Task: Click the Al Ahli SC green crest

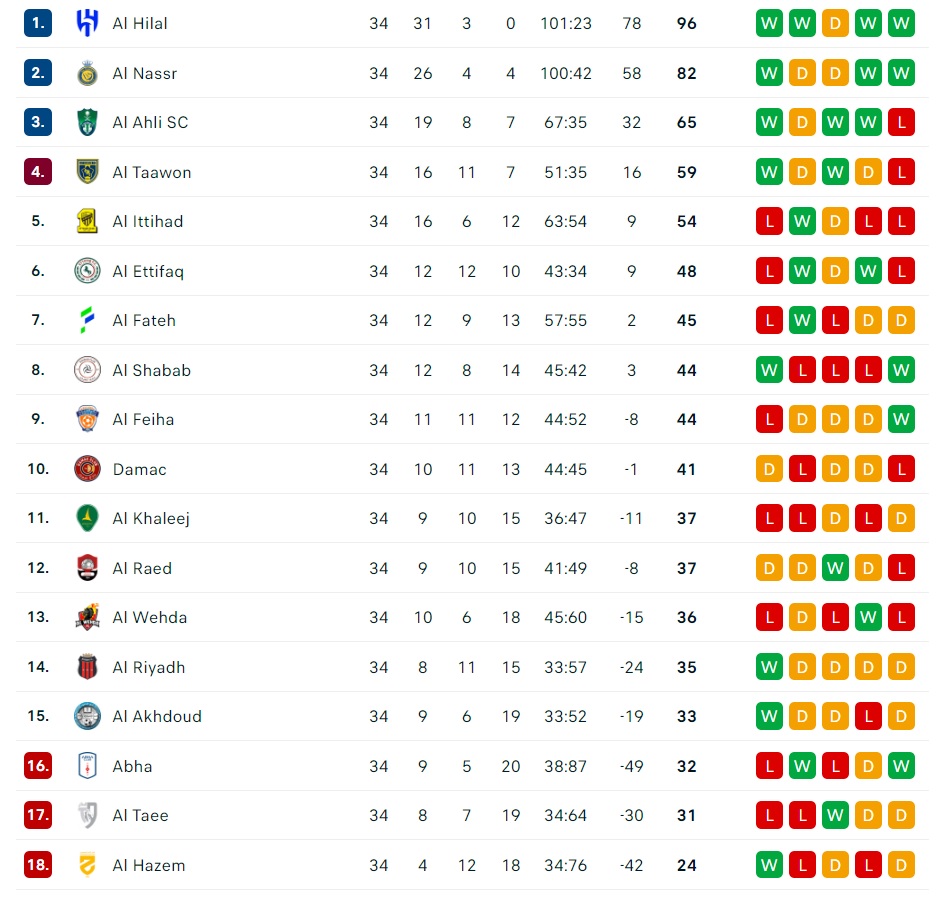Action: coord(87,122)
